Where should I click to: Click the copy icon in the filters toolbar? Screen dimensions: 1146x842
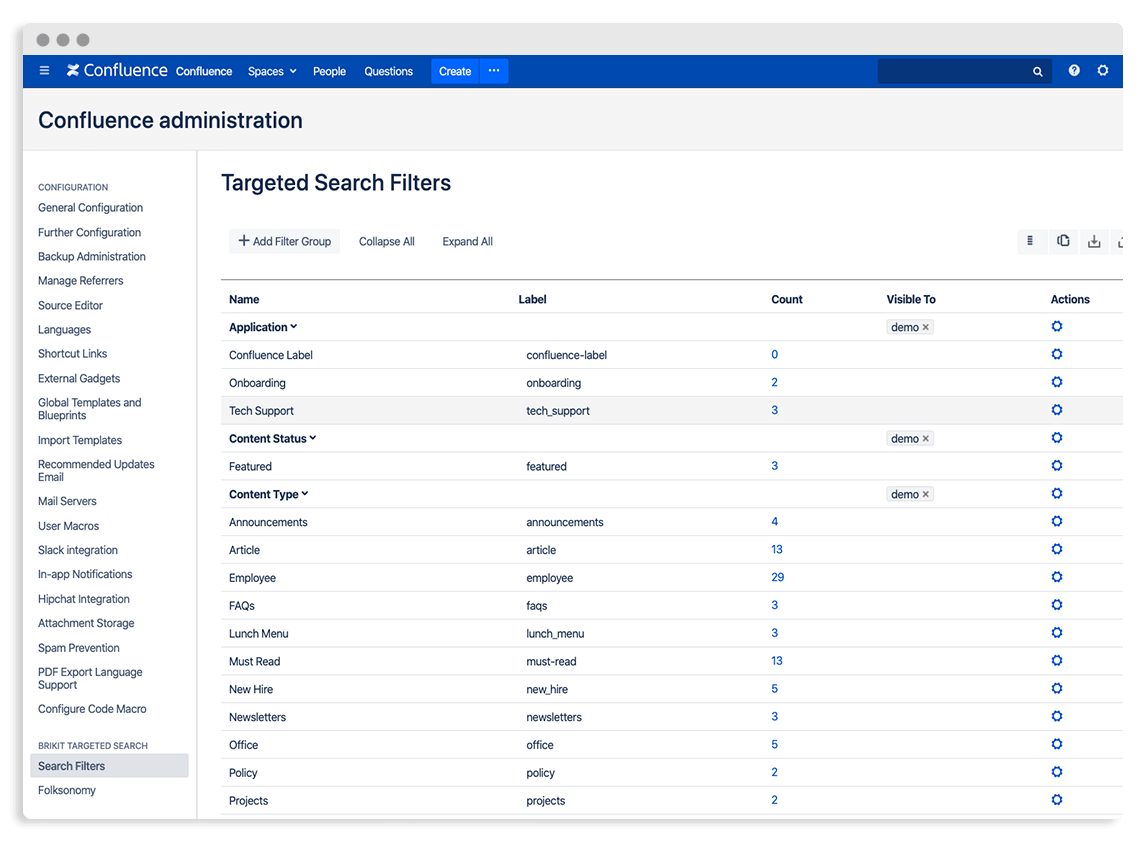(x=1063, y=241)
